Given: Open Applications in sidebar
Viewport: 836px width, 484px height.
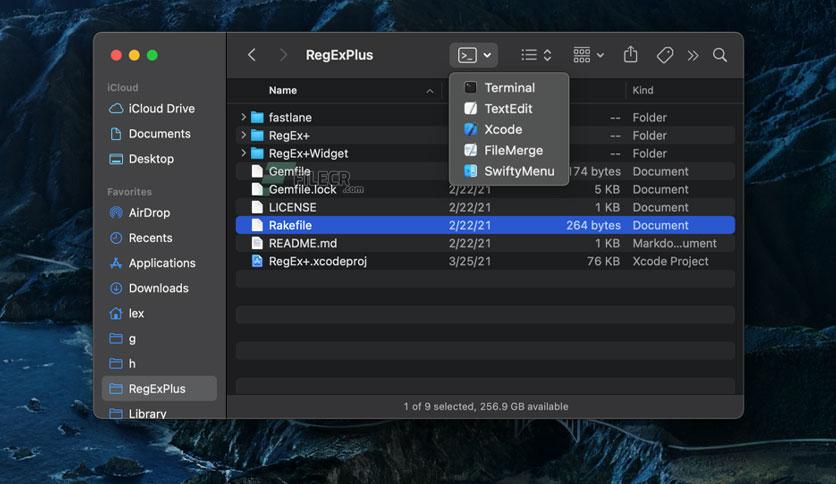Looking at the screenshot, I should point(159,263).
